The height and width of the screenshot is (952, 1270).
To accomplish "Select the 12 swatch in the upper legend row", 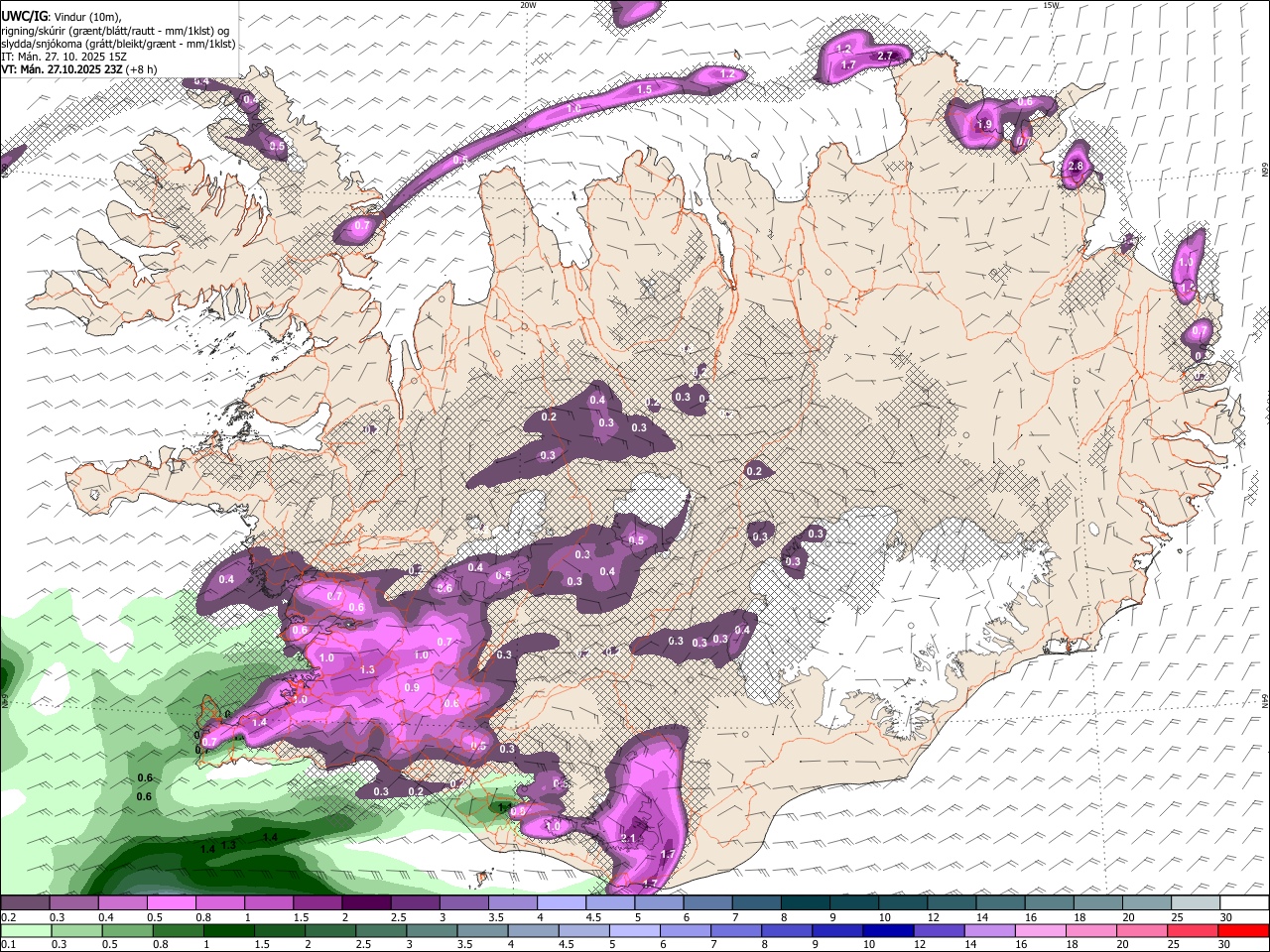I will pos(952,903).
